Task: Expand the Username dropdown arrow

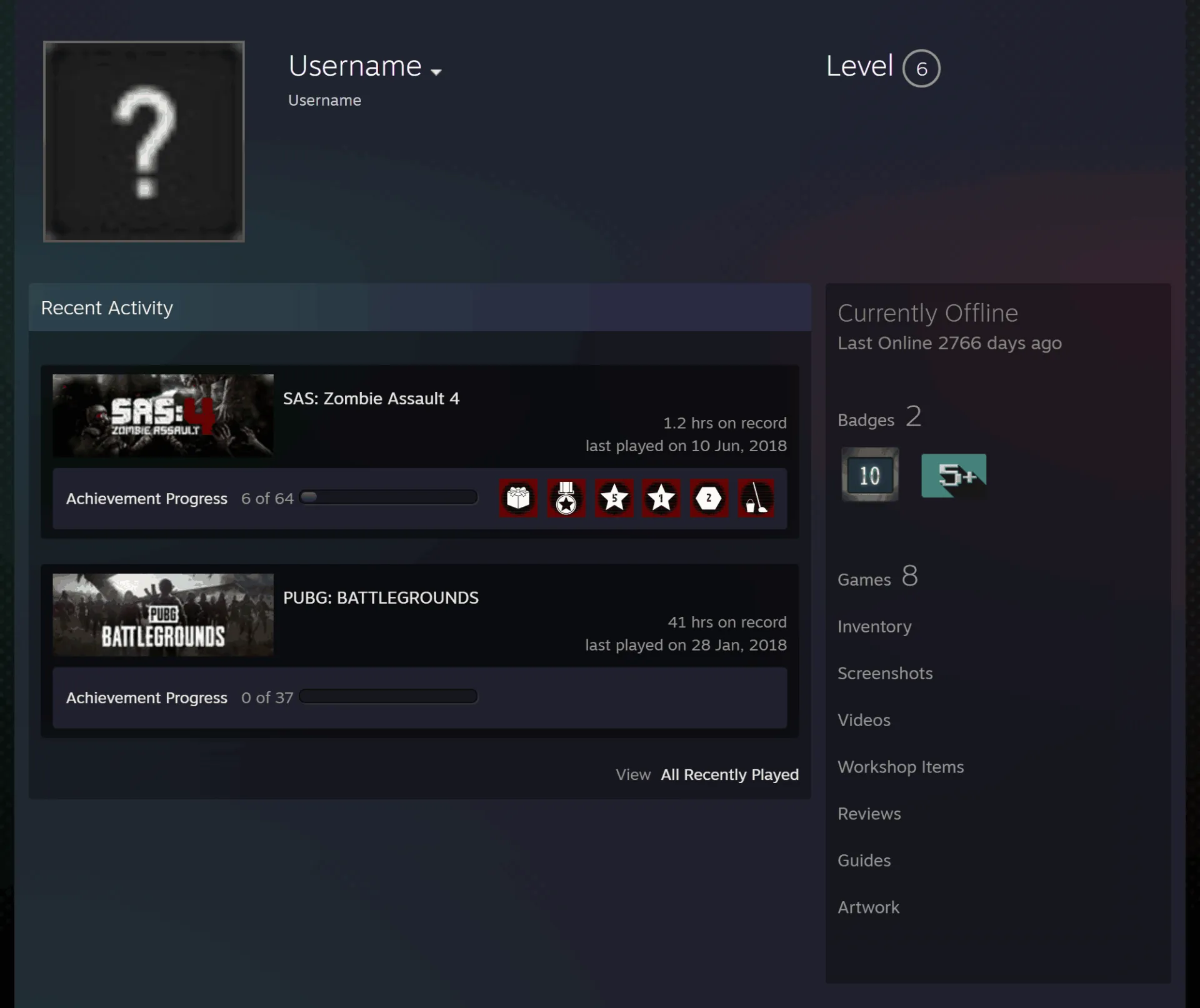Action: tap(436, 72)
